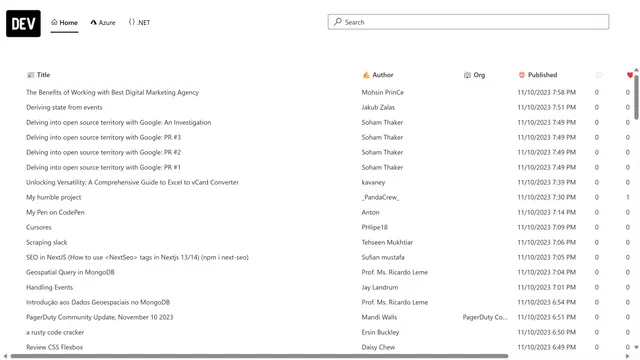Viewport: 640px width, 360px height.
Task: Click the heart reactions column icon
Action: (x=630, y=75)
